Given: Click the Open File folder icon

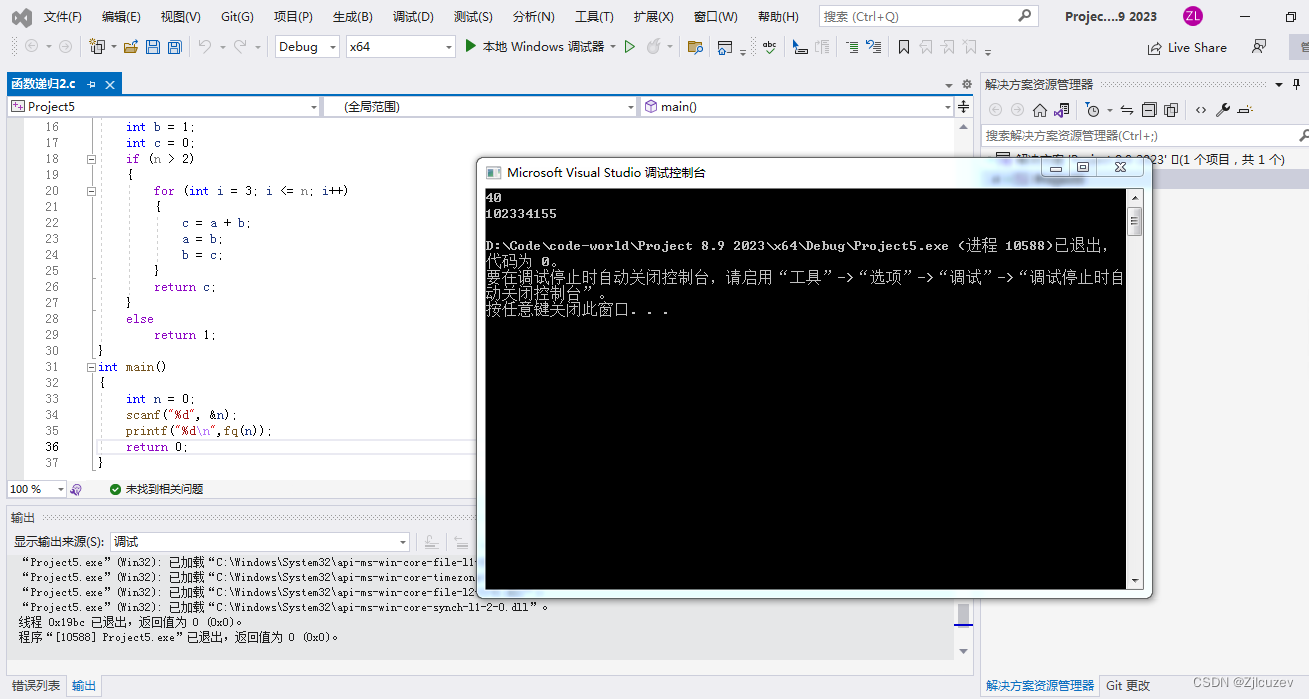Looking at the screenshot, I should pos(131,47).
